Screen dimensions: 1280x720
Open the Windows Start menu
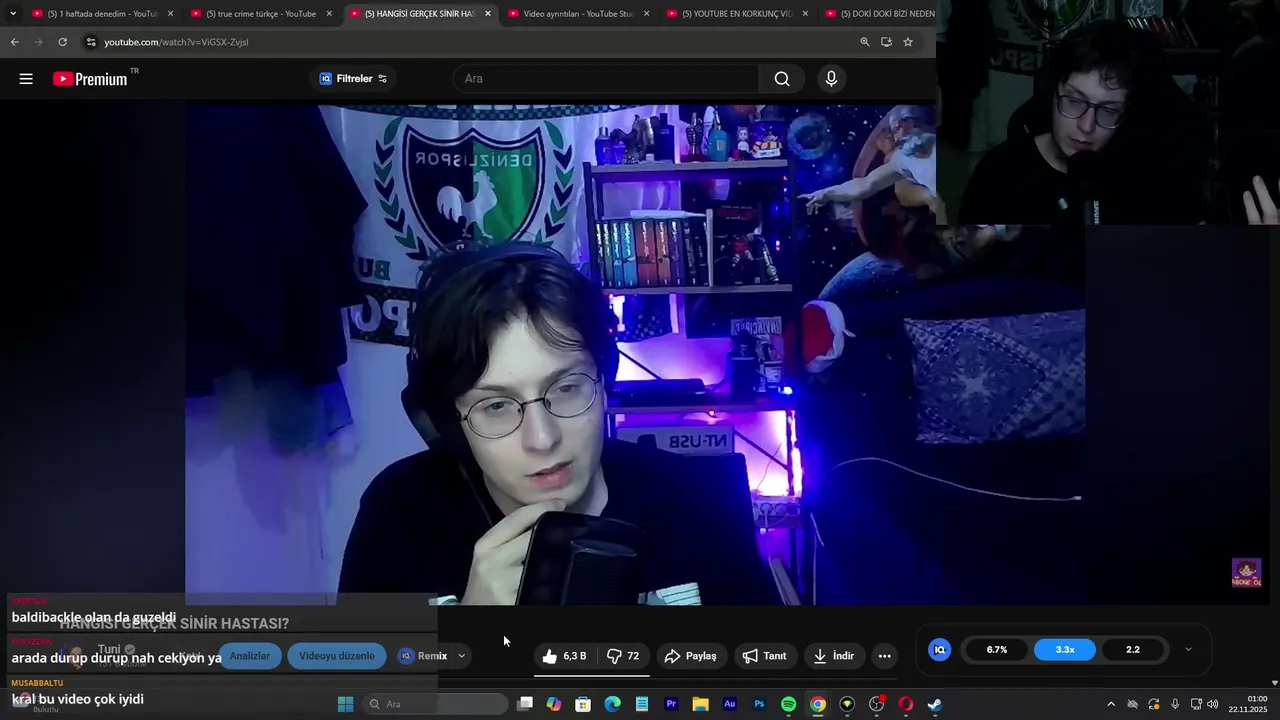coord(345,704)
